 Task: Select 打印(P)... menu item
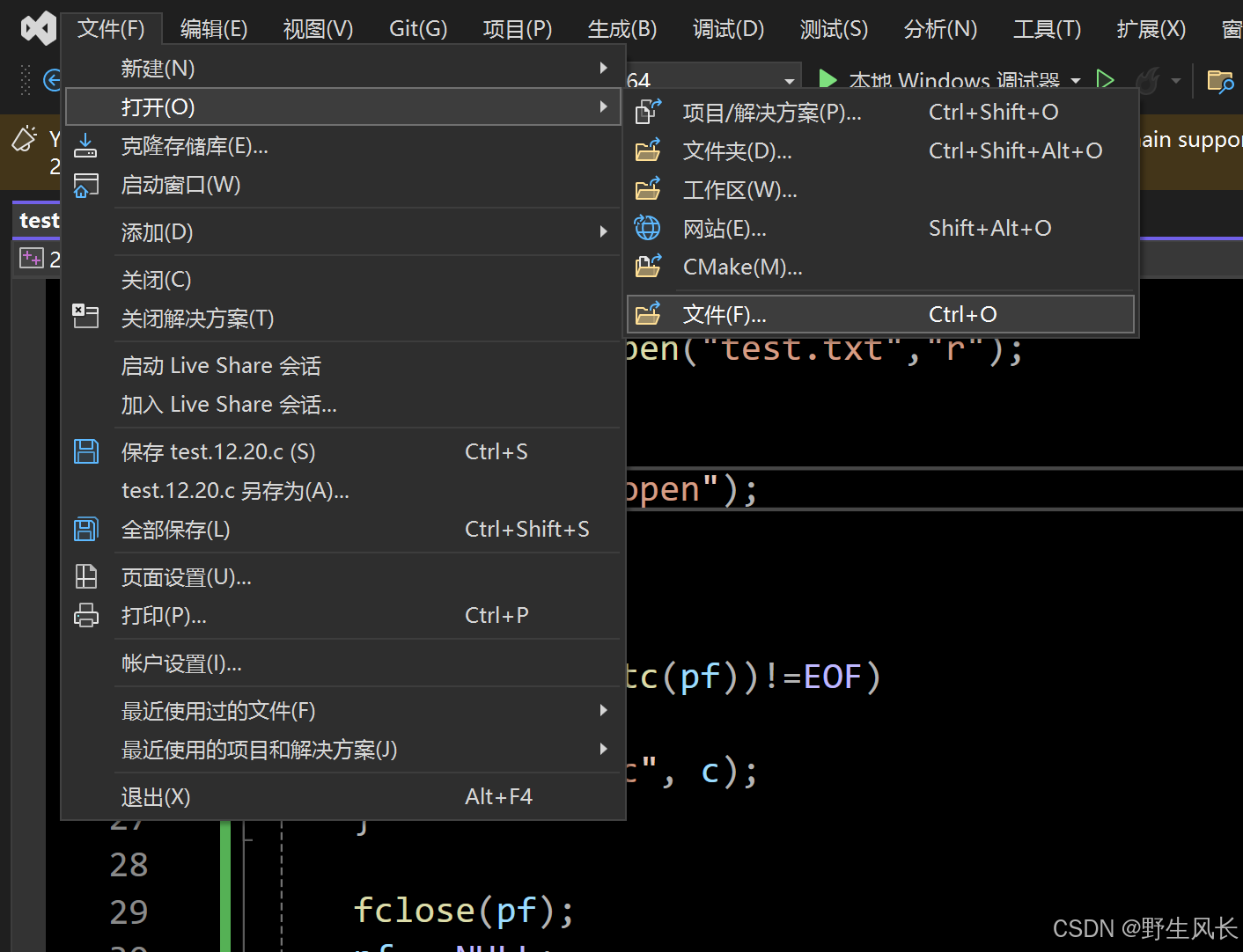[343, 615]
